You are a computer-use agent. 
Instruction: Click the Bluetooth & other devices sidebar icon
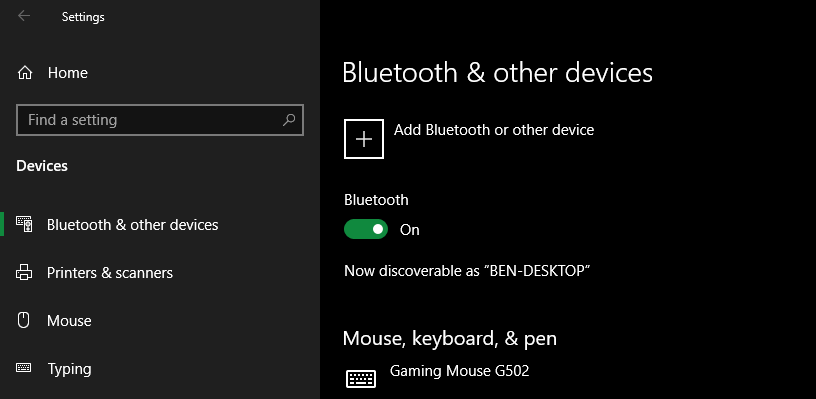[24, 224]
